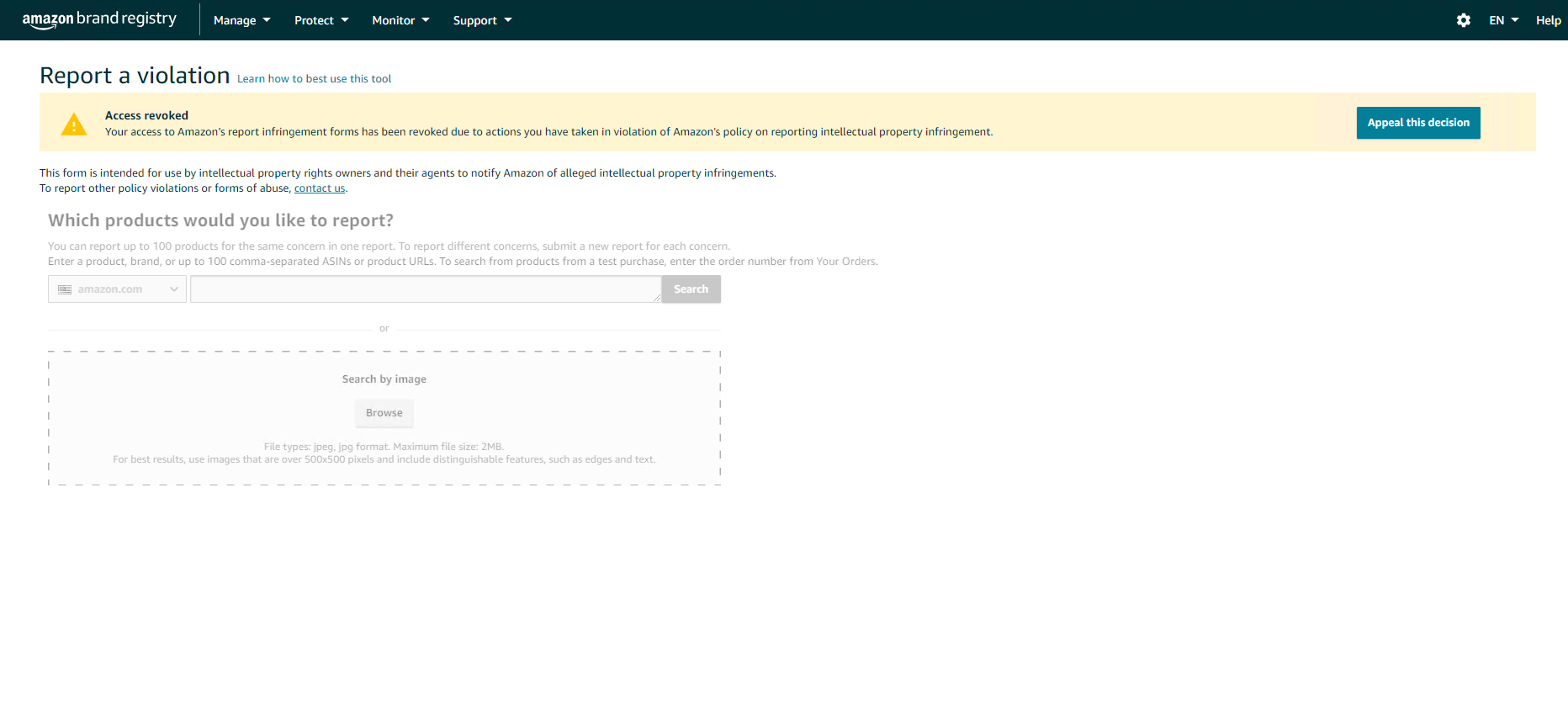Click the Search button
Viewport: 1568px width, 710px height.
[691, 289]
